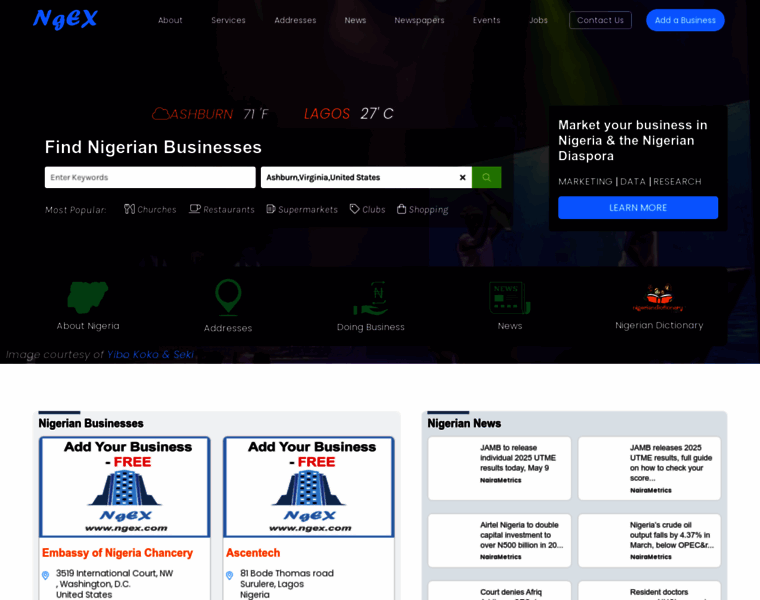Screen dimensions: 760x600
Task: Click the Add a Business button
Action: (x=685, y=20)
